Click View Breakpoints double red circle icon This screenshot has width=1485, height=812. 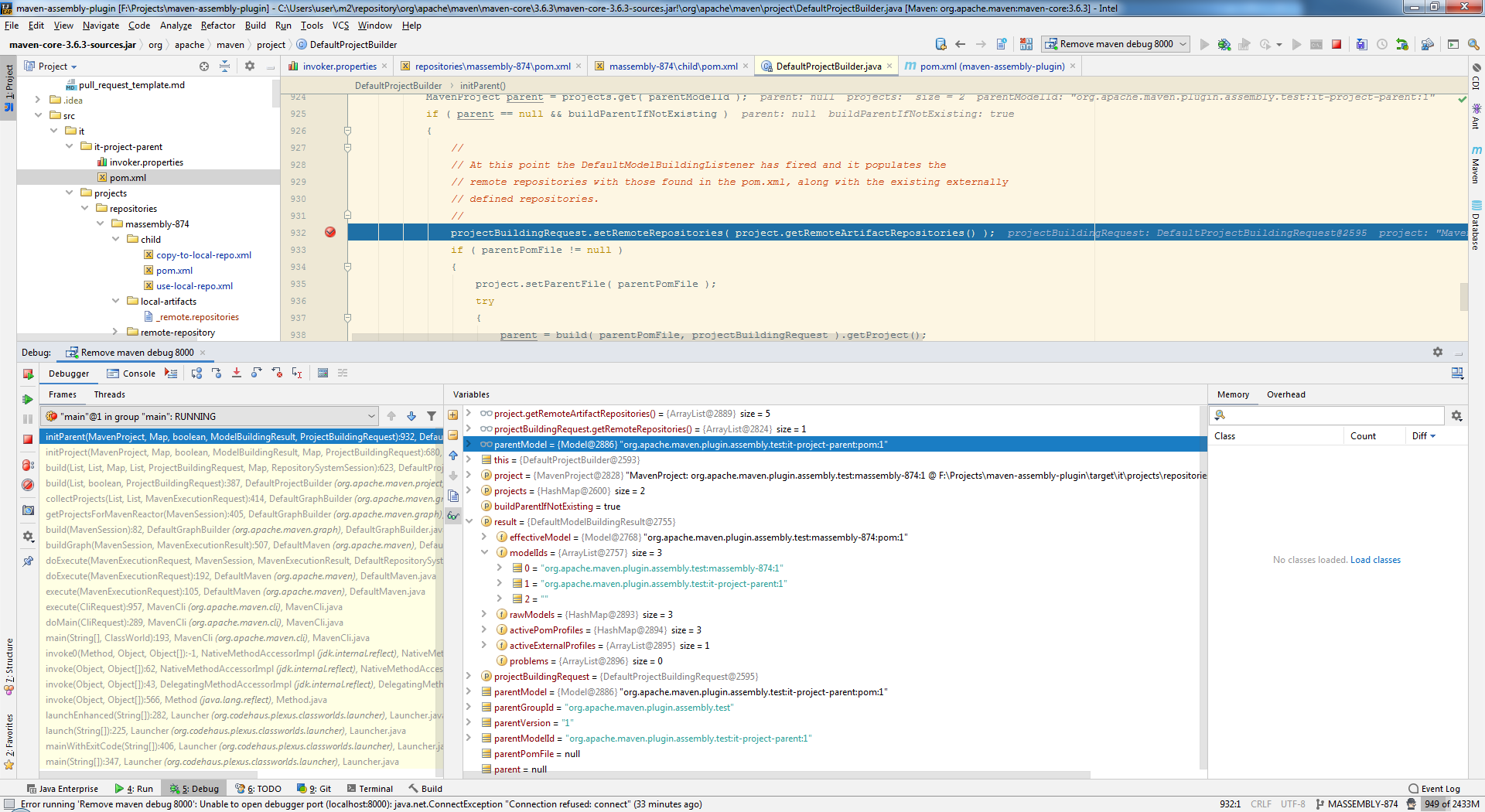(x=28, y=466)
